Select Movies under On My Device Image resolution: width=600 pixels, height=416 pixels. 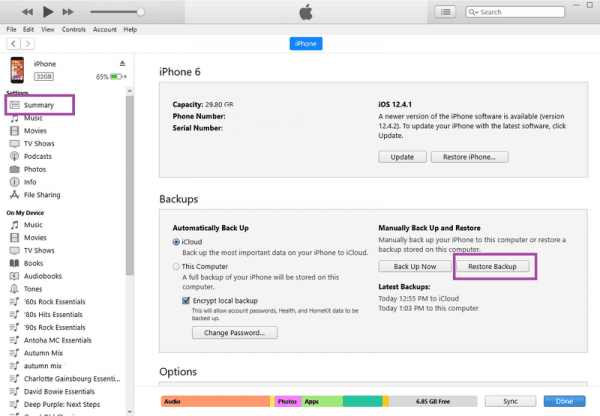(x=35, y=238)
